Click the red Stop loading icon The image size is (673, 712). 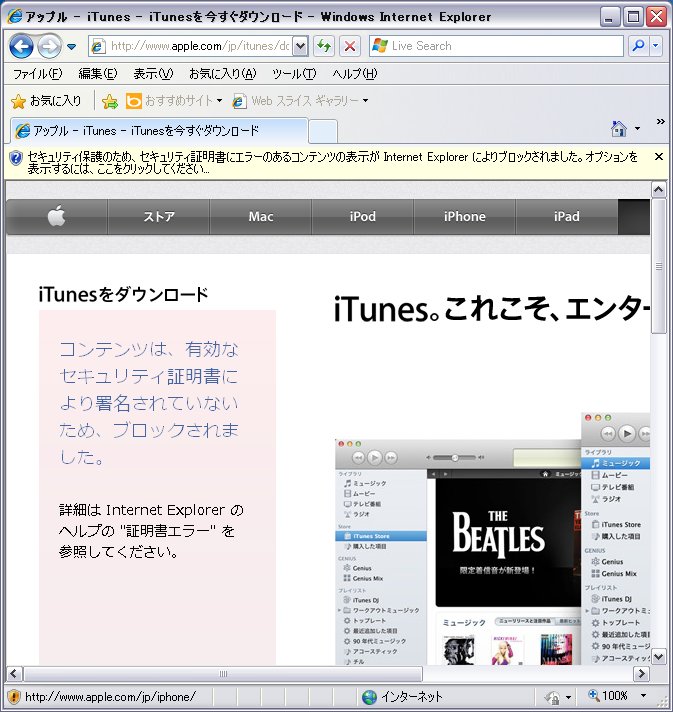click(349, 46)
